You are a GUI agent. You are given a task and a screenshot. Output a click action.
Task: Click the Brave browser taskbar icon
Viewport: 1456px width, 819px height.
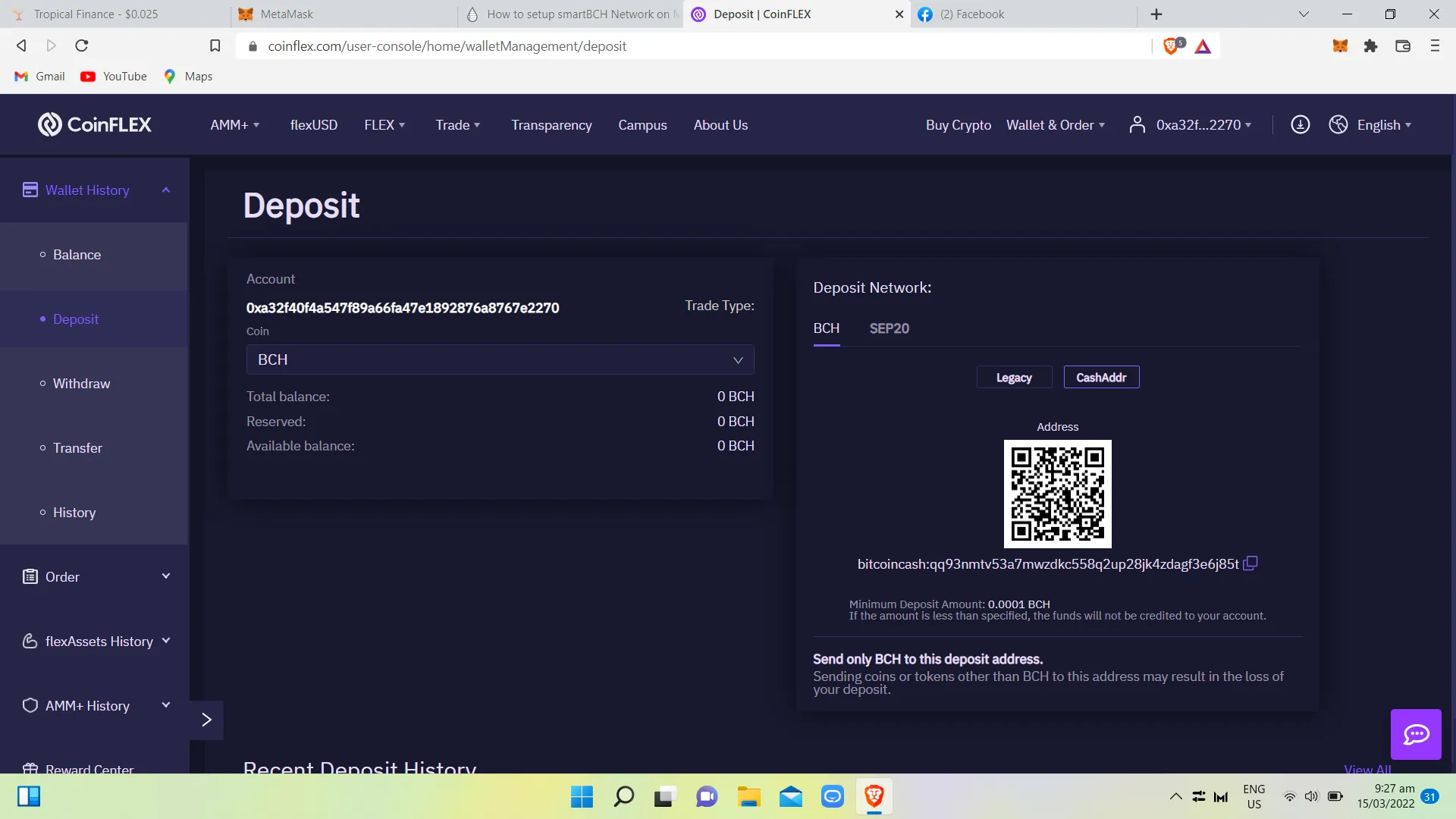pyautogui.click(x=874, y=796)
